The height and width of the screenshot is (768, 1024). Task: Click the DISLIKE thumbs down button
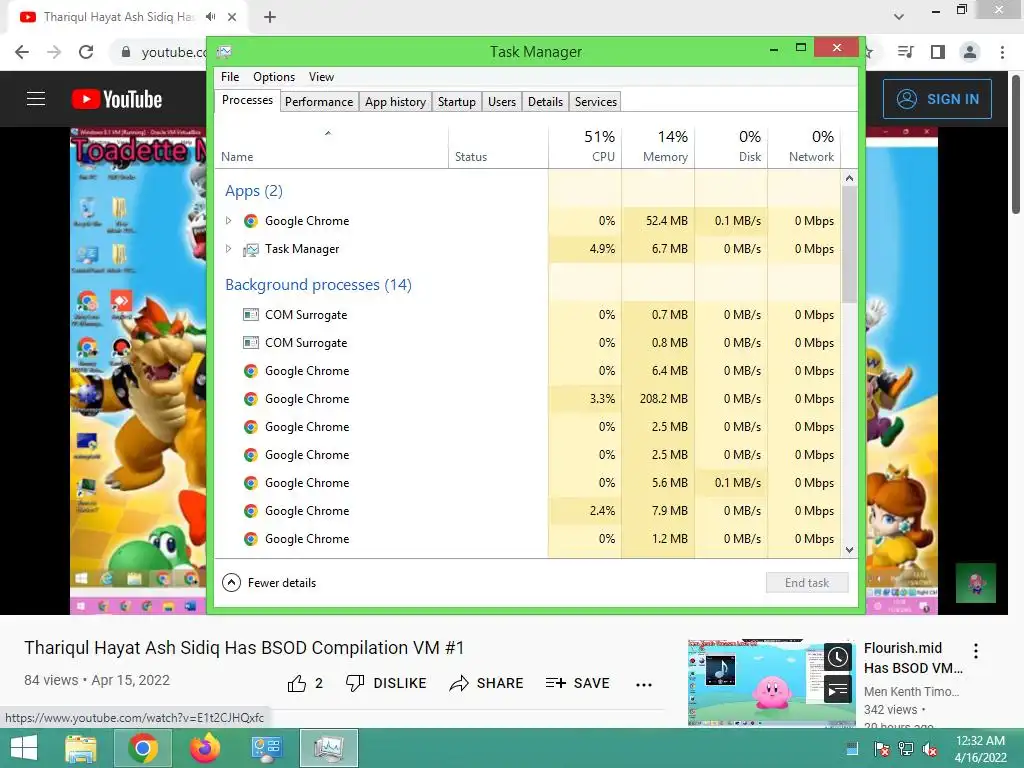click(x=386, y=683)
